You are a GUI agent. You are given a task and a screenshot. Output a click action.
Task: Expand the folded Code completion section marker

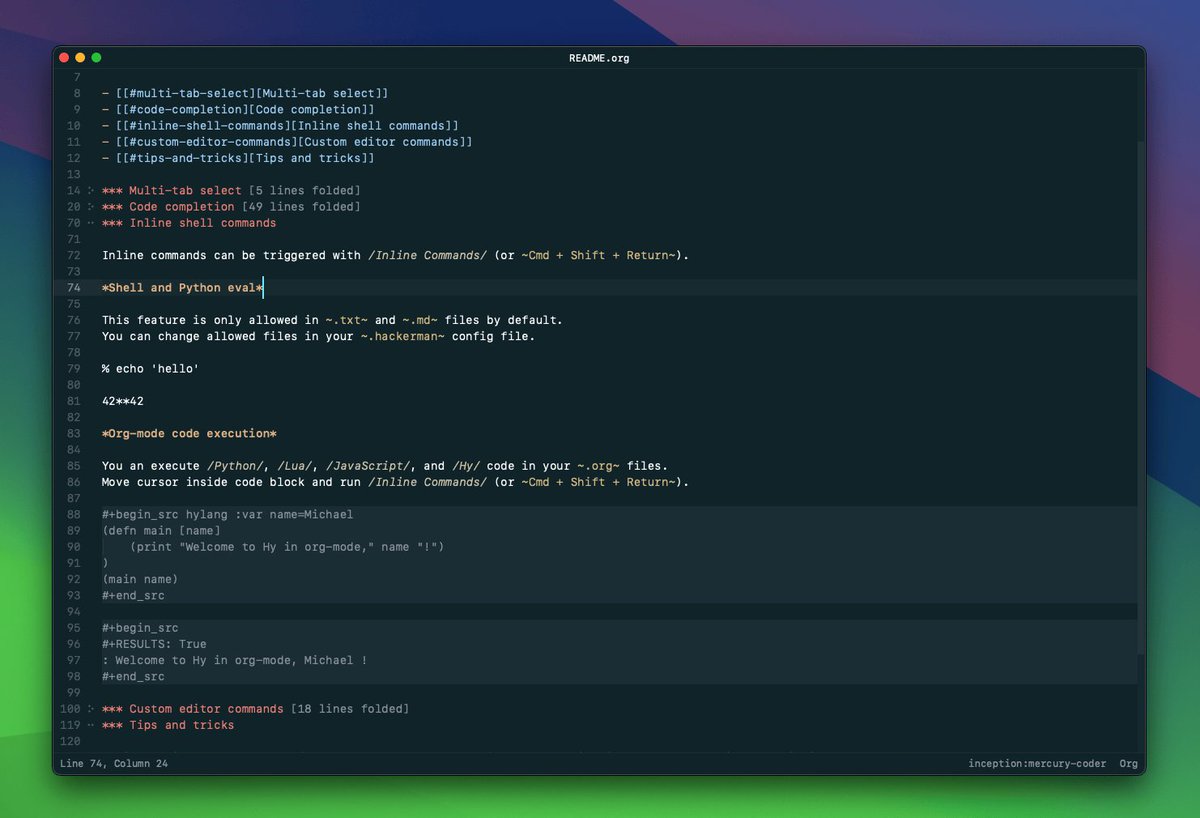coord(91,207)
